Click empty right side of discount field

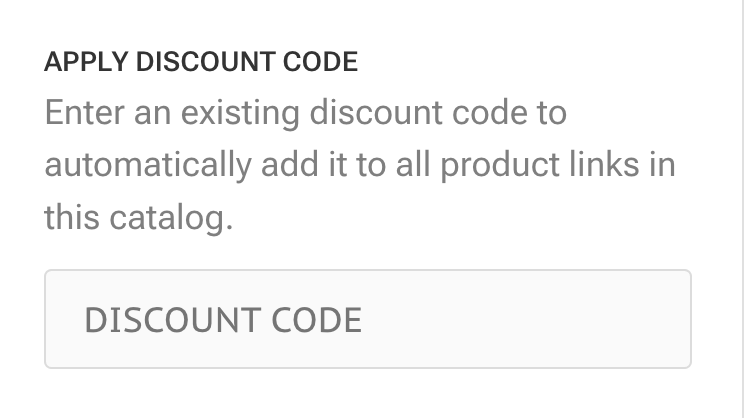560,319
